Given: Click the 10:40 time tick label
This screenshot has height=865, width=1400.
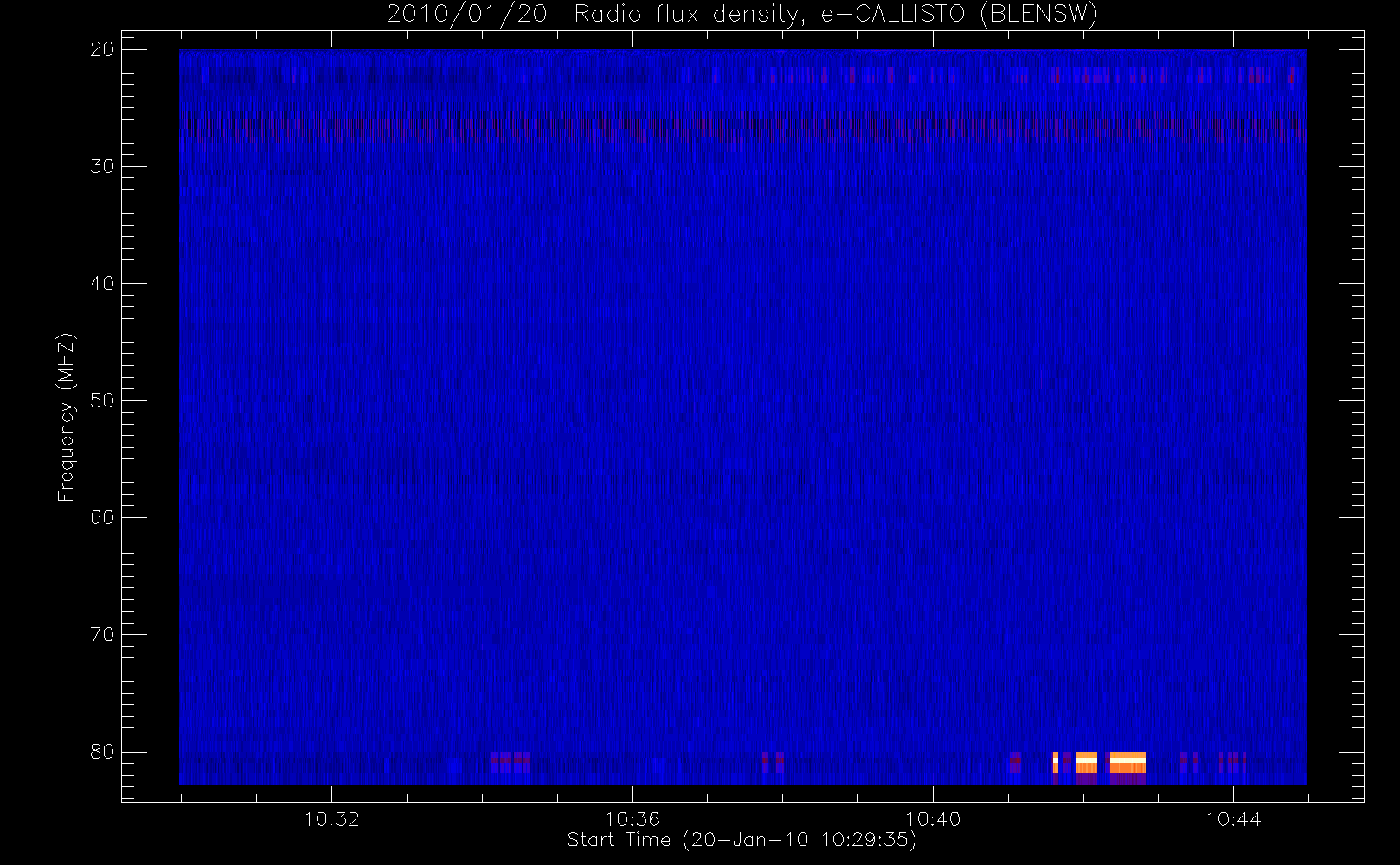Looking at the screenshot, I should (933, 819).
